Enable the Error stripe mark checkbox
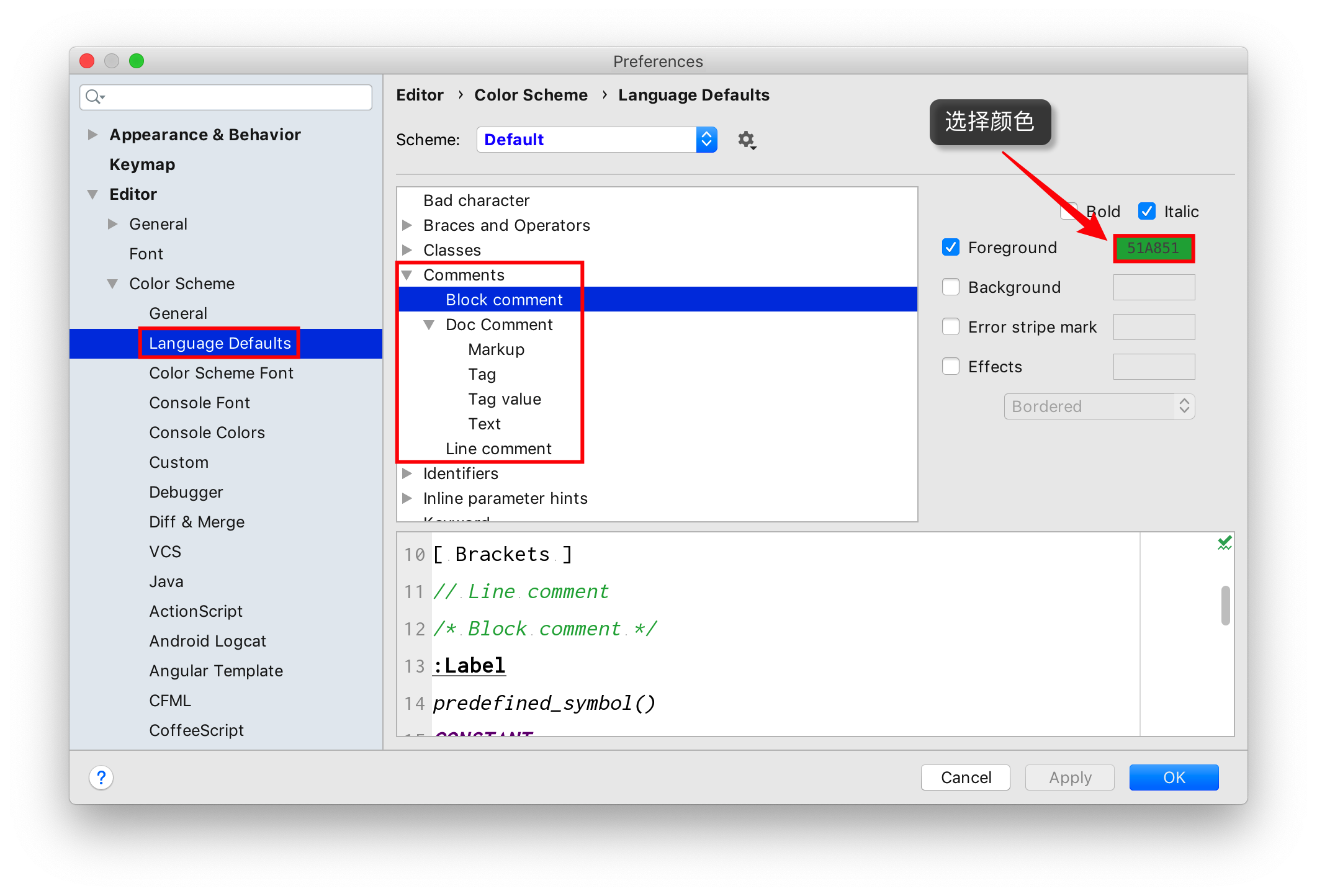Screen dimensions: 1317x896 tap(950, 327)
